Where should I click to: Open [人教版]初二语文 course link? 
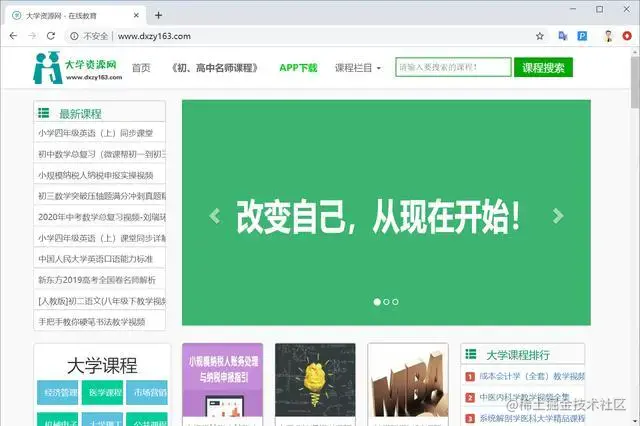(100, 301)
